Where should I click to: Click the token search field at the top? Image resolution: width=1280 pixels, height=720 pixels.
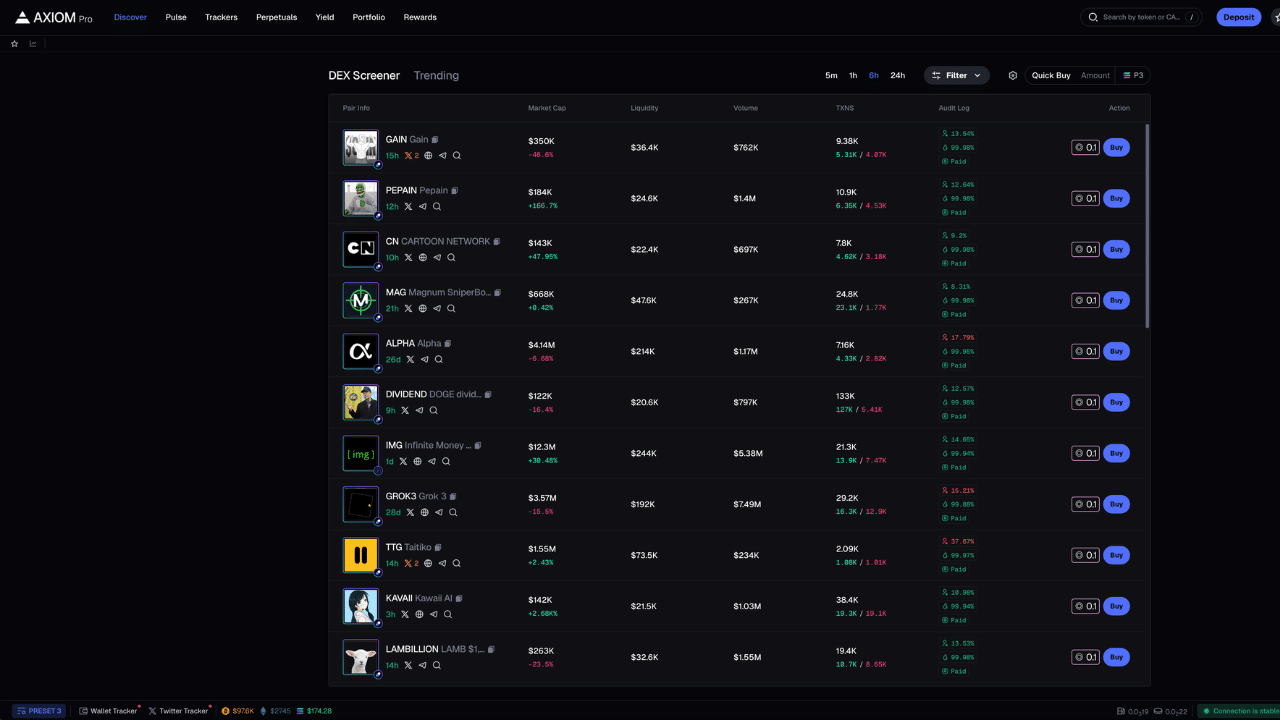1140,17
